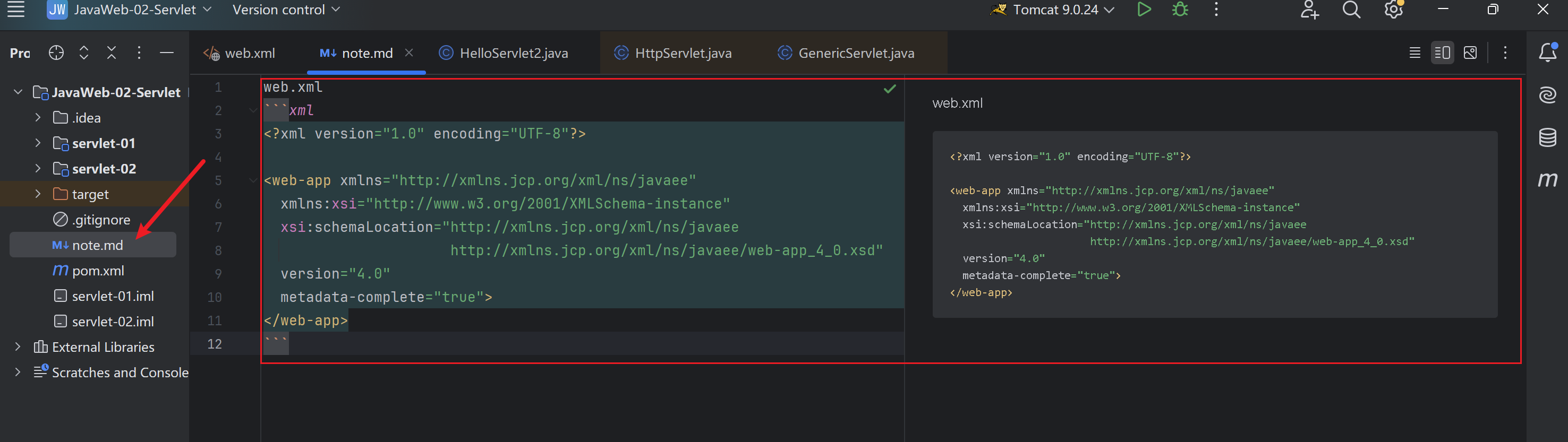Click the Project panel title

pos(20,54)
